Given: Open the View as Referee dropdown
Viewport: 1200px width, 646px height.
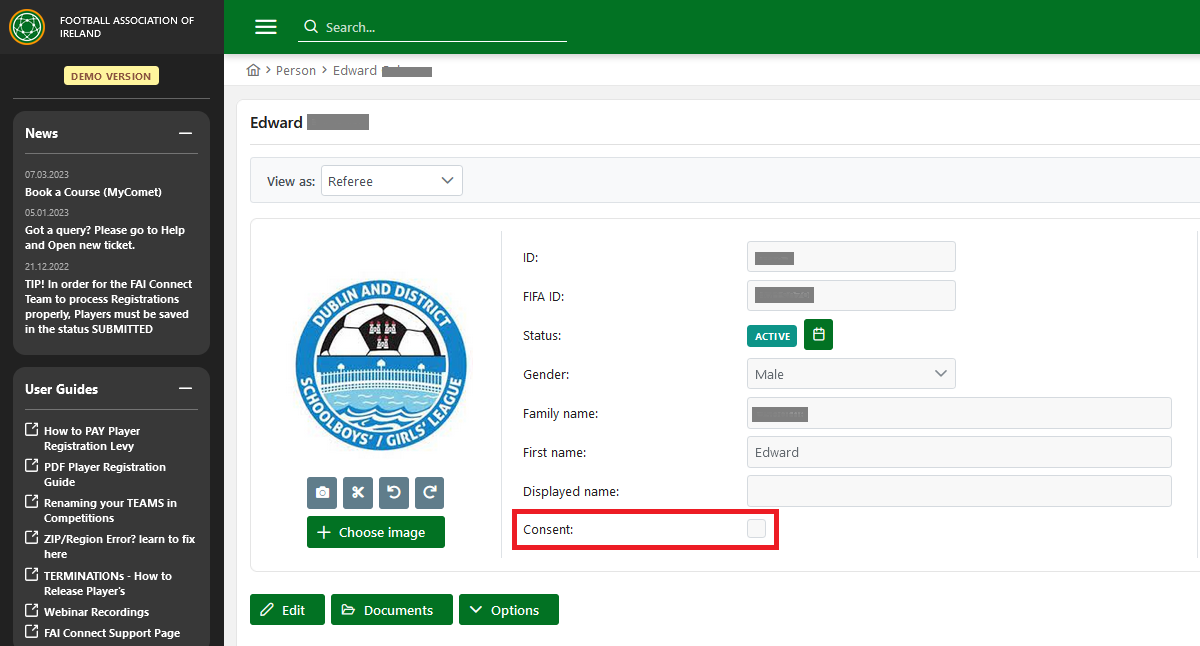Looking at the screenshot, I should pos(391,181).
